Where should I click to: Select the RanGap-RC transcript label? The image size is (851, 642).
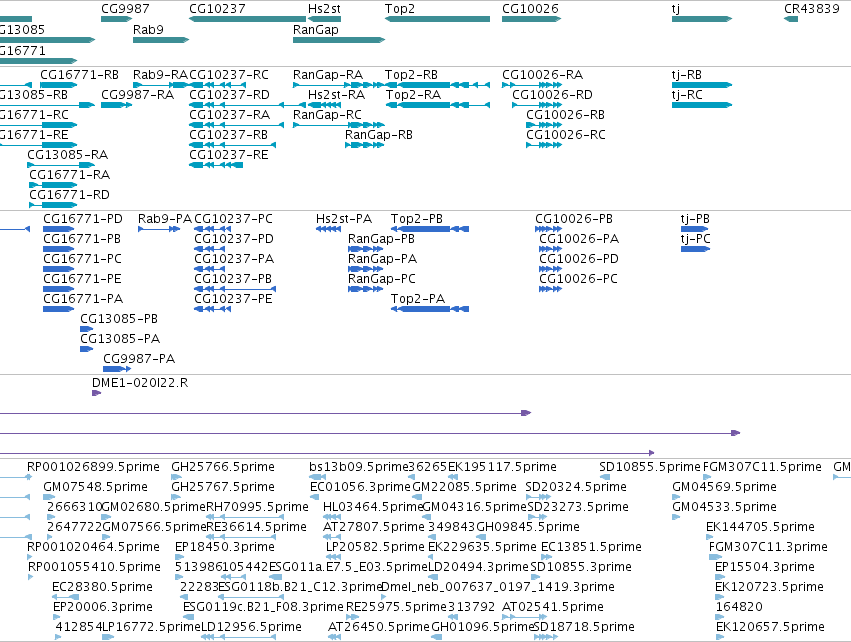point(327,115)
